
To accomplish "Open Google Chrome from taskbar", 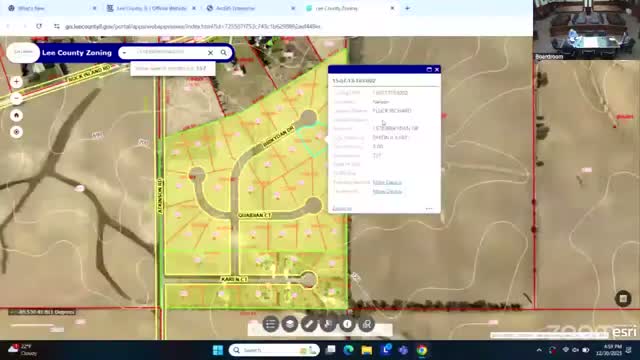I will click(422, 350).
